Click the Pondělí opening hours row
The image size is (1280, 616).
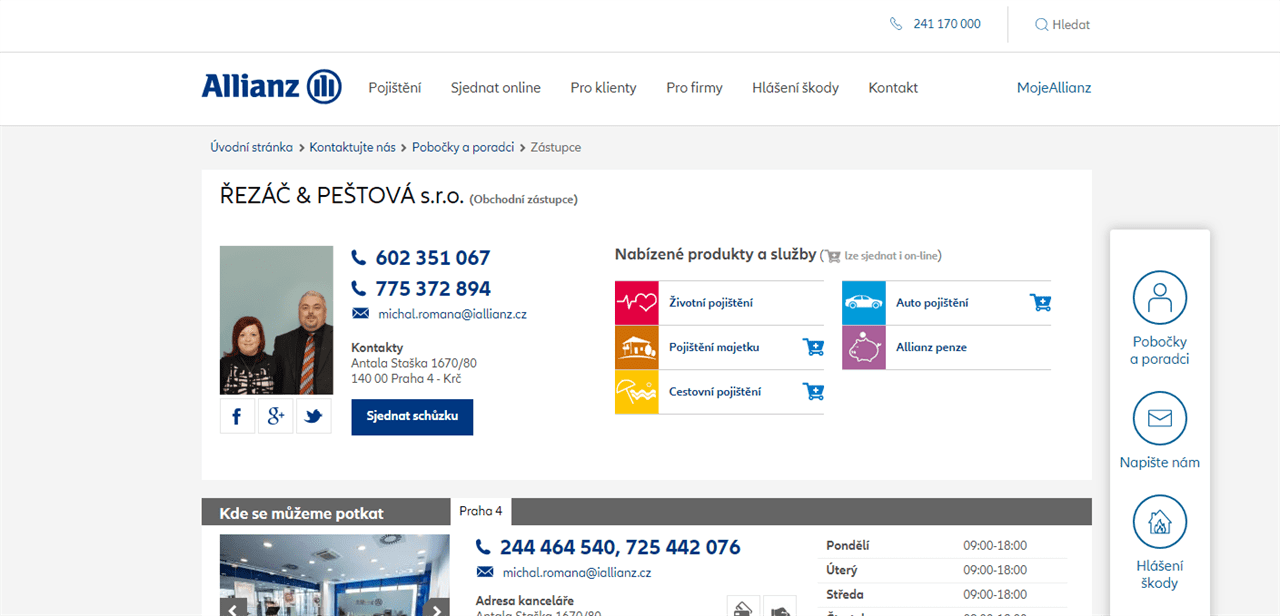click(943, 546)
